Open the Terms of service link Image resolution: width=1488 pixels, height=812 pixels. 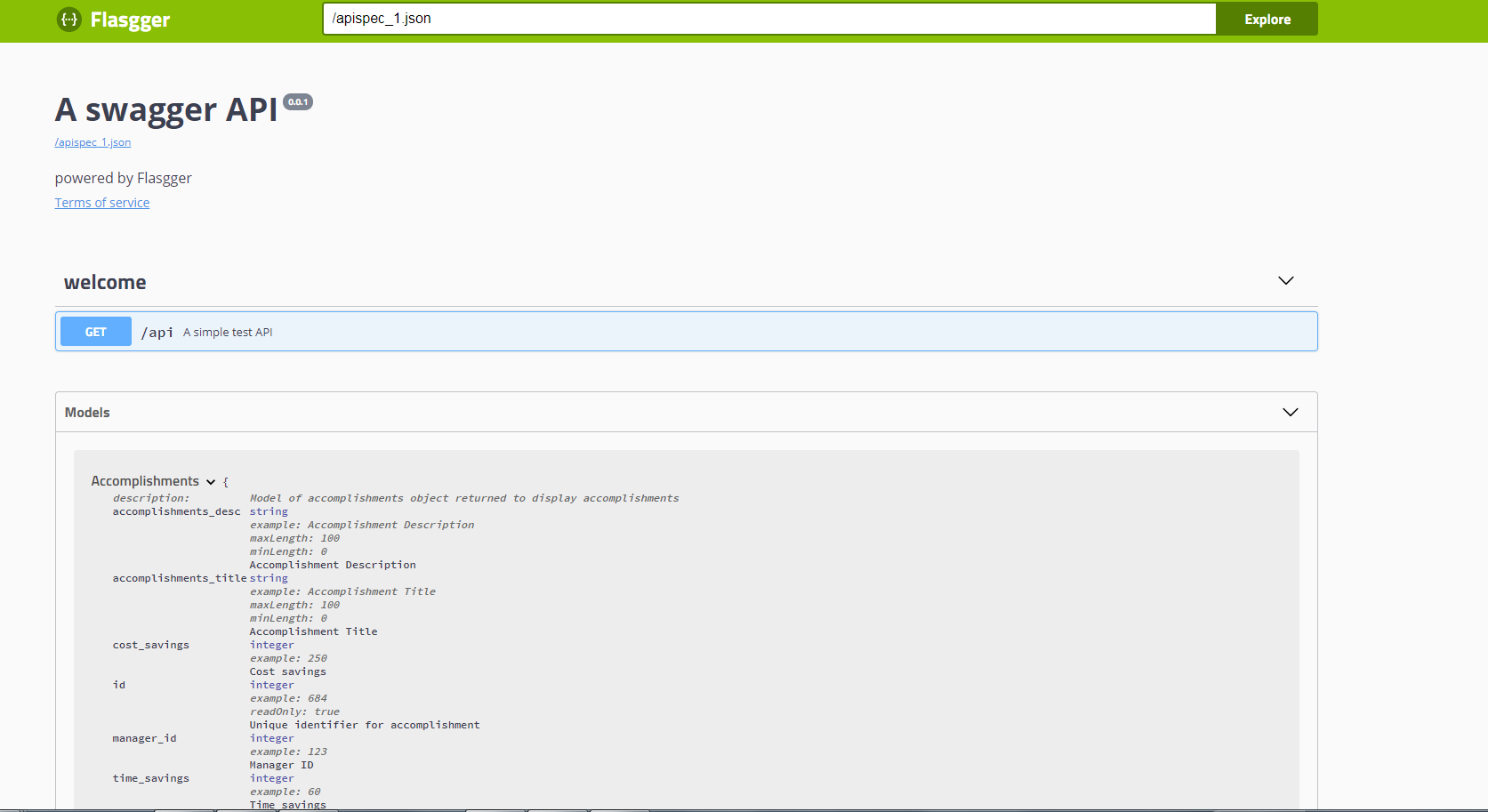point(102,203)
